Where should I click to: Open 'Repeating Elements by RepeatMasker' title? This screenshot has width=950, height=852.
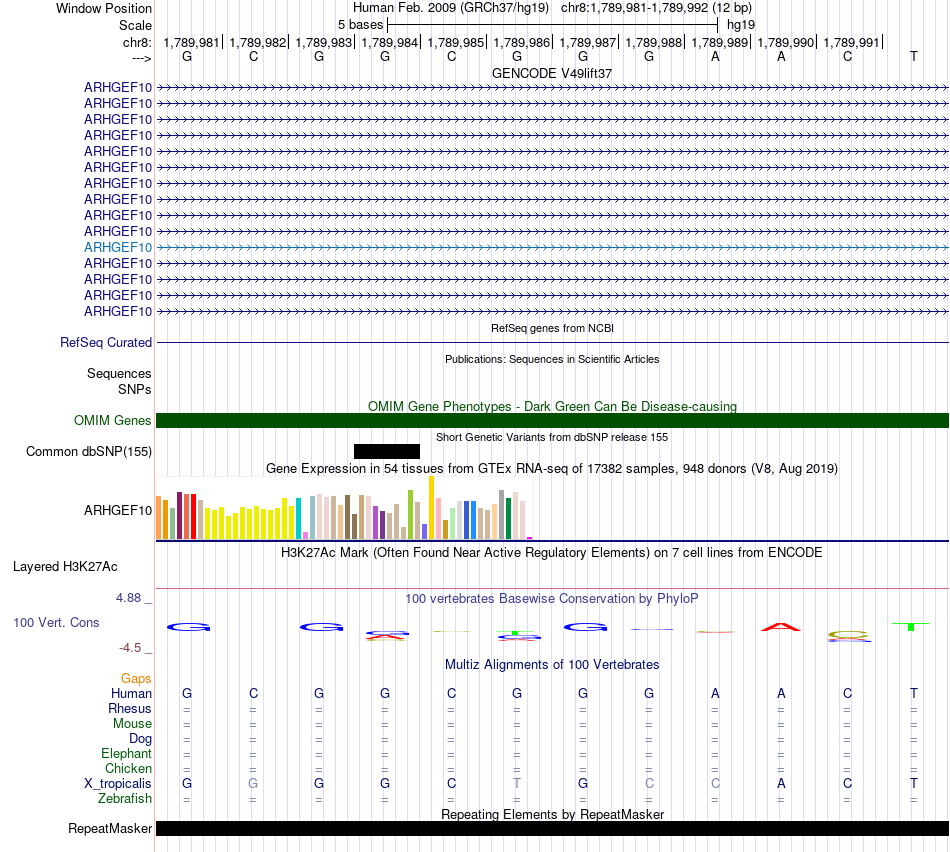coord(552,814)
